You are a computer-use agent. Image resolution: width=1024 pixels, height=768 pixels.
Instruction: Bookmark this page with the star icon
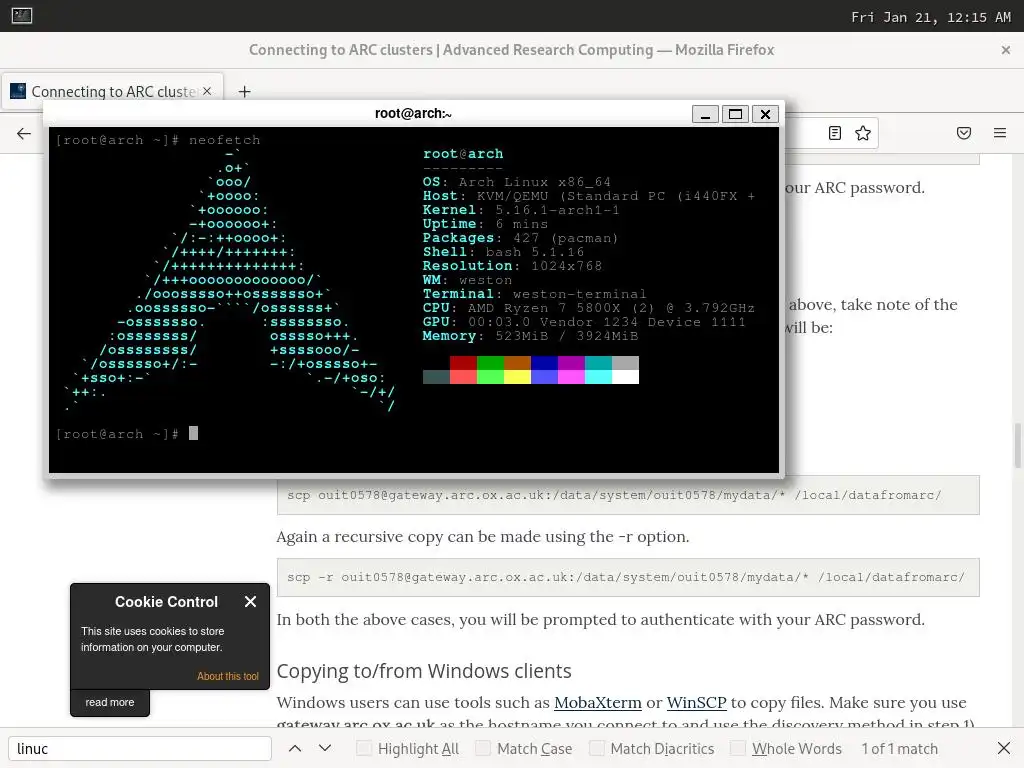[x=863, y=133]
